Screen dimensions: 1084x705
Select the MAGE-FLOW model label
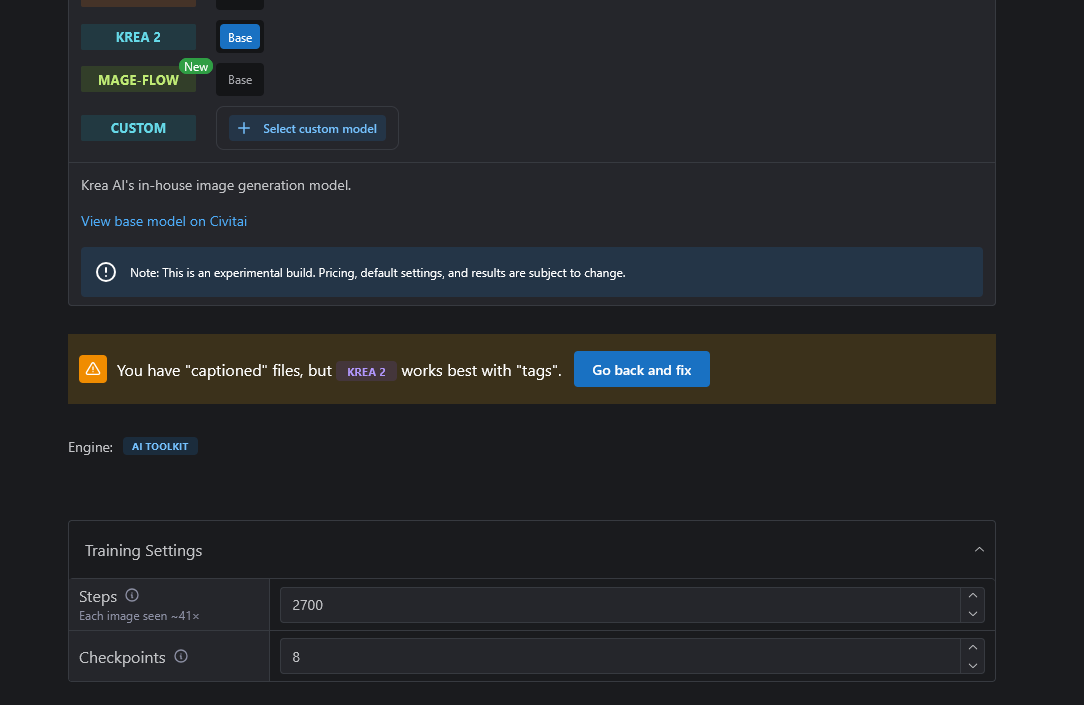pyautogui.click(x=138, y=79)
